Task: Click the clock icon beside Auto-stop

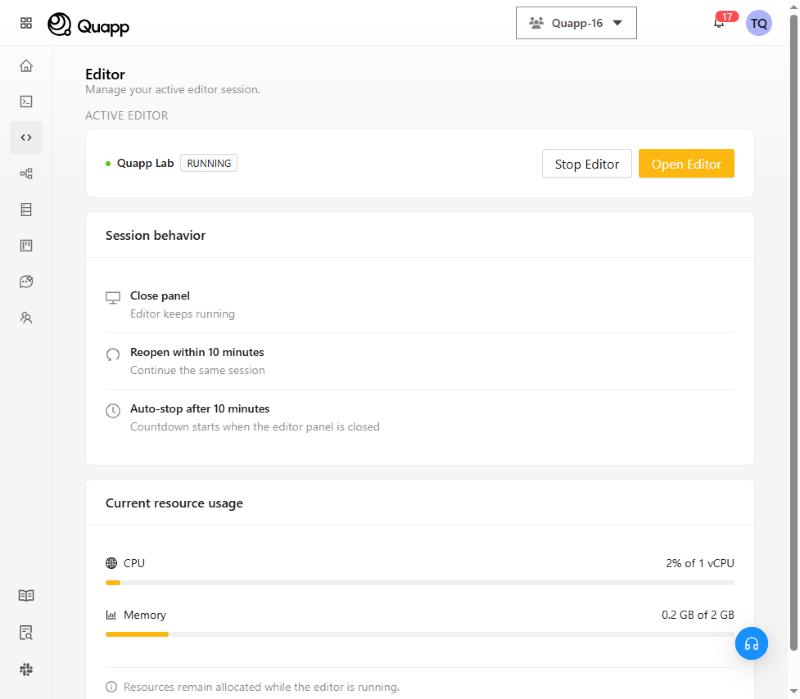Action: click(113, 411)
